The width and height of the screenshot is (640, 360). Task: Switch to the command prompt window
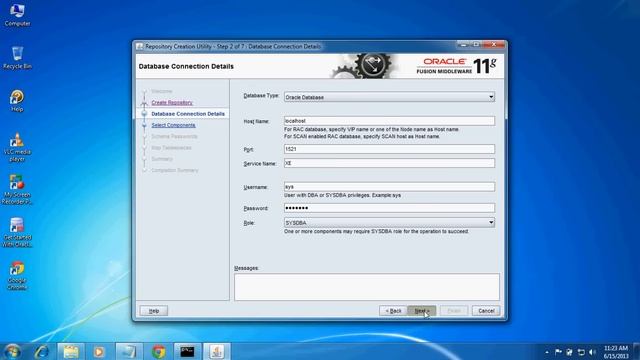[187, 351]
